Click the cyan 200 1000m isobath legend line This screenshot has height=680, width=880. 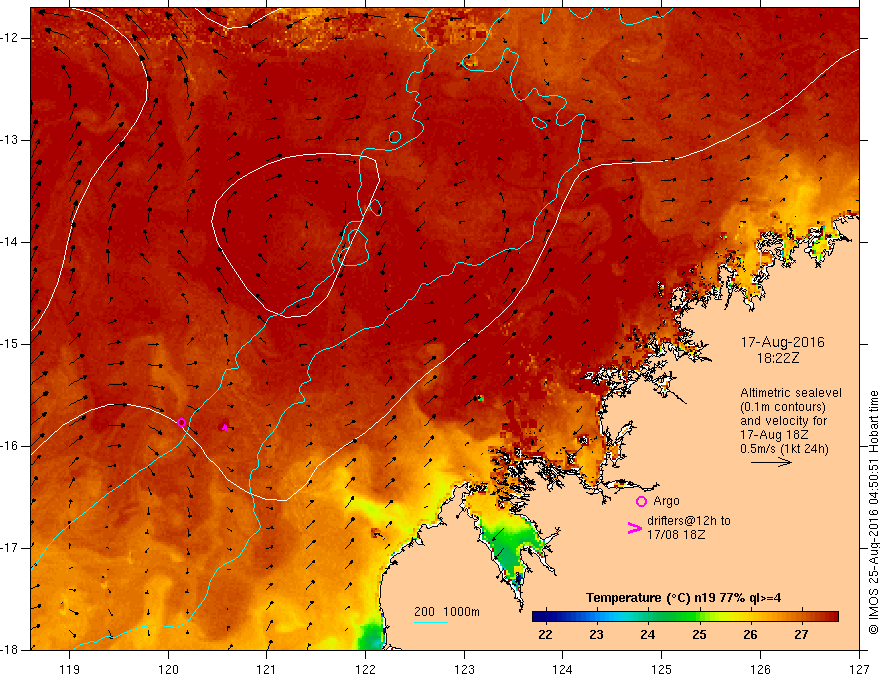click(430, 622)
